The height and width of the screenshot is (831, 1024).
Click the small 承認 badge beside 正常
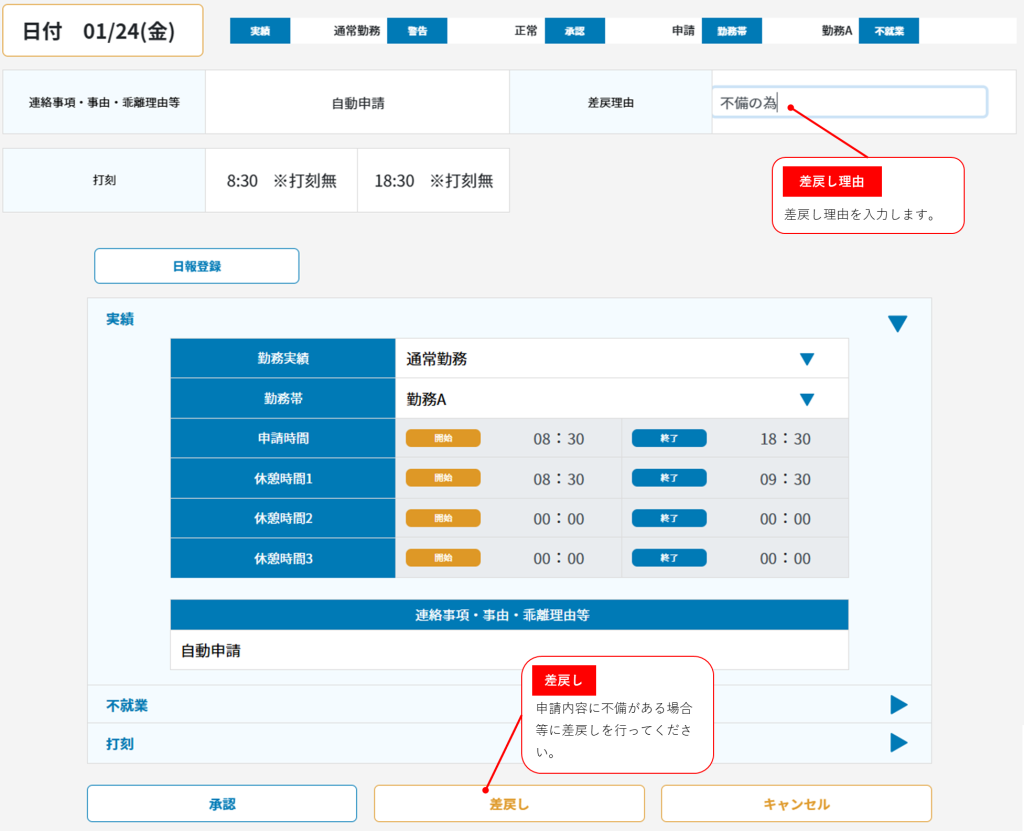[x=574, y=31]
